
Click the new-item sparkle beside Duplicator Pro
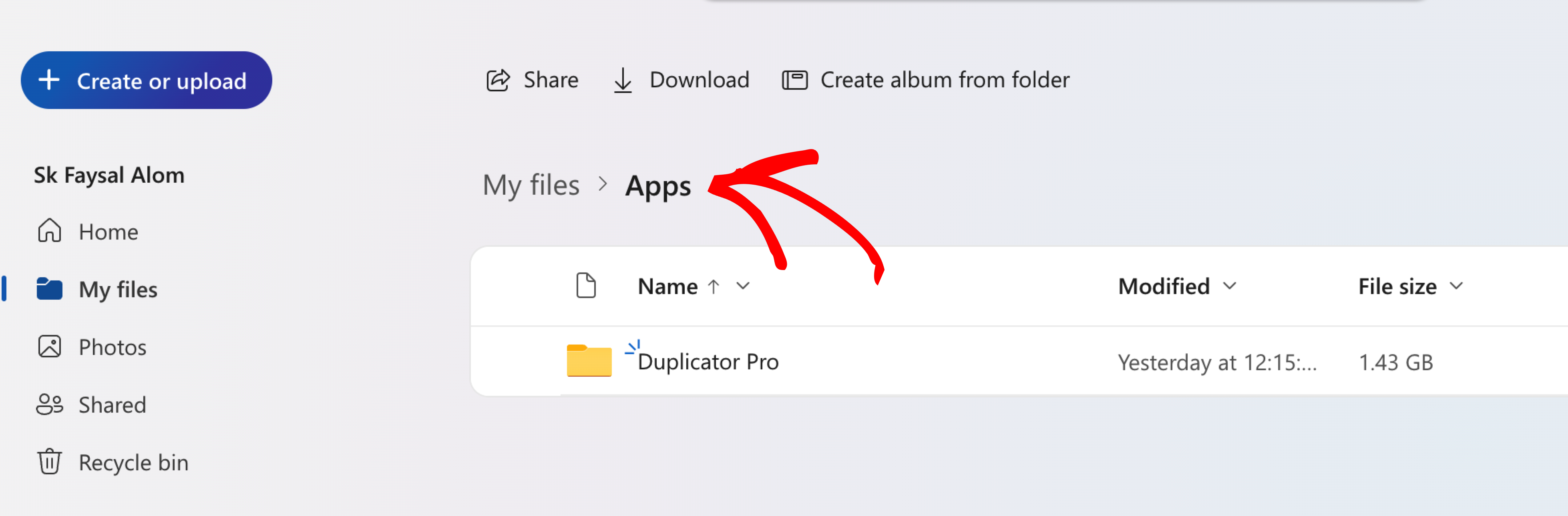(x=632, y=347)
